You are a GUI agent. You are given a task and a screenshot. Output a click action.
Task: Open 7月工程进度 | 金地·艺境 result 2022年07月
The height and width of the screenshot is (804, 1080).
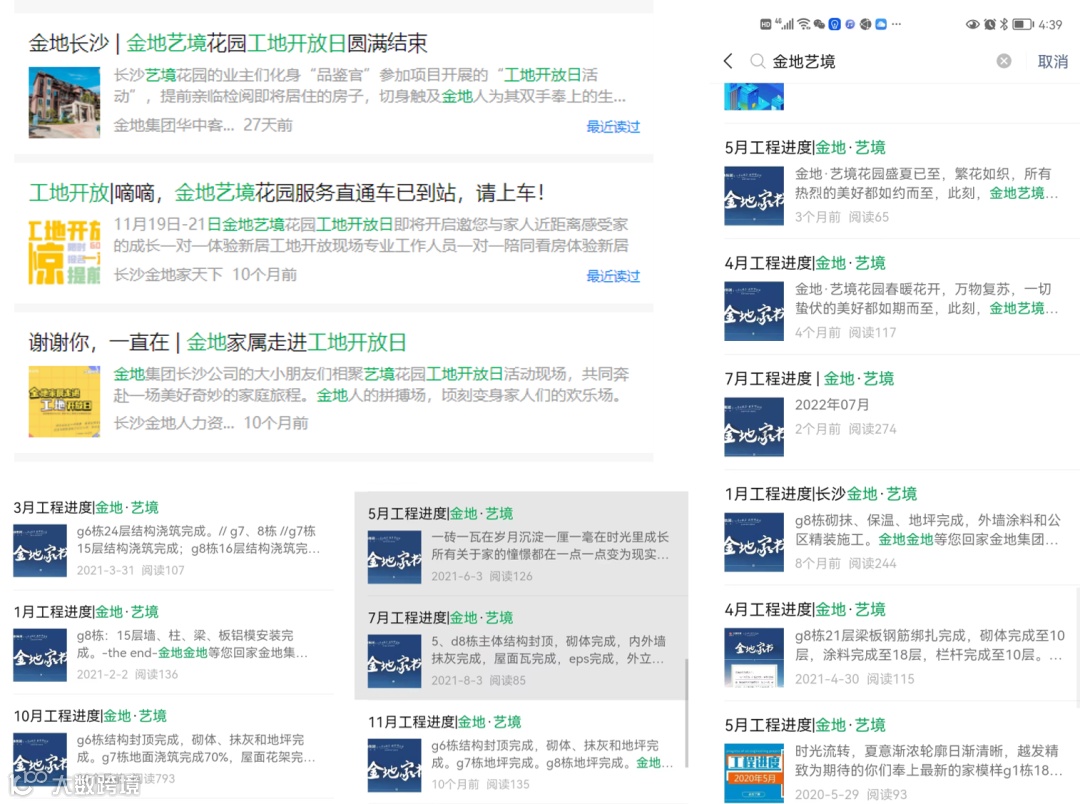809,378
